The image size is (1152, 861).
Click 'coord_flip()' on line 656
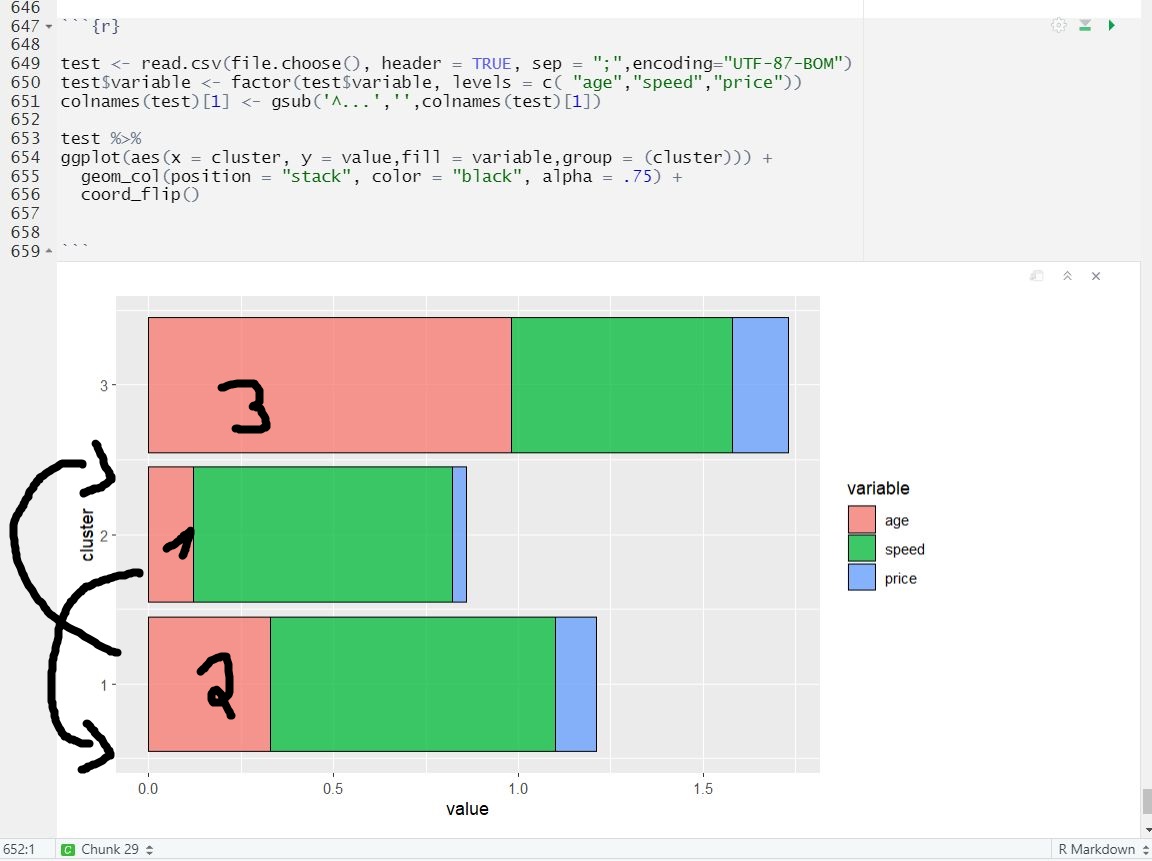pos(140,195)
